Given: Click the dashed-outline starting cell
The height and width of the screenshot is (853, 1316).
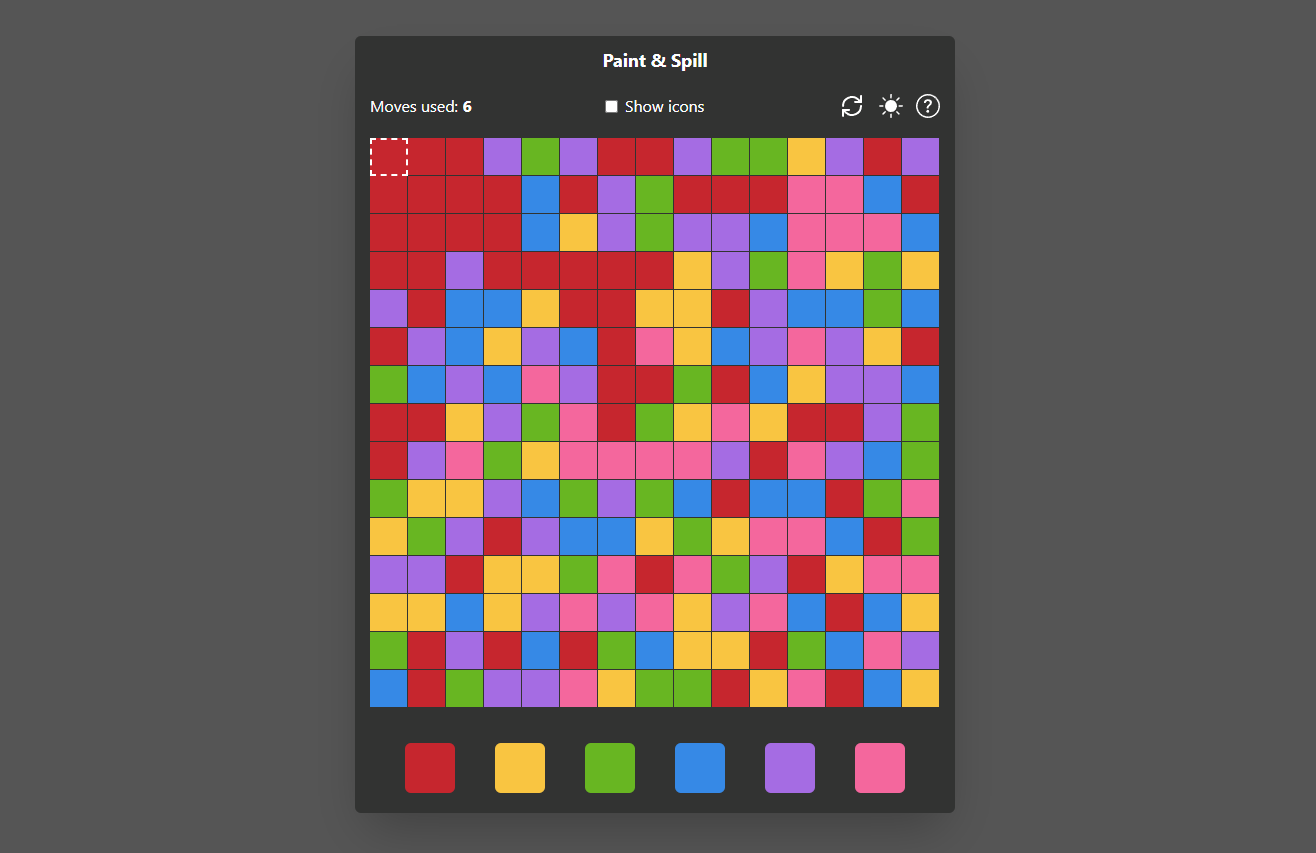Looking at the screenshot, I should click(389, 156).
